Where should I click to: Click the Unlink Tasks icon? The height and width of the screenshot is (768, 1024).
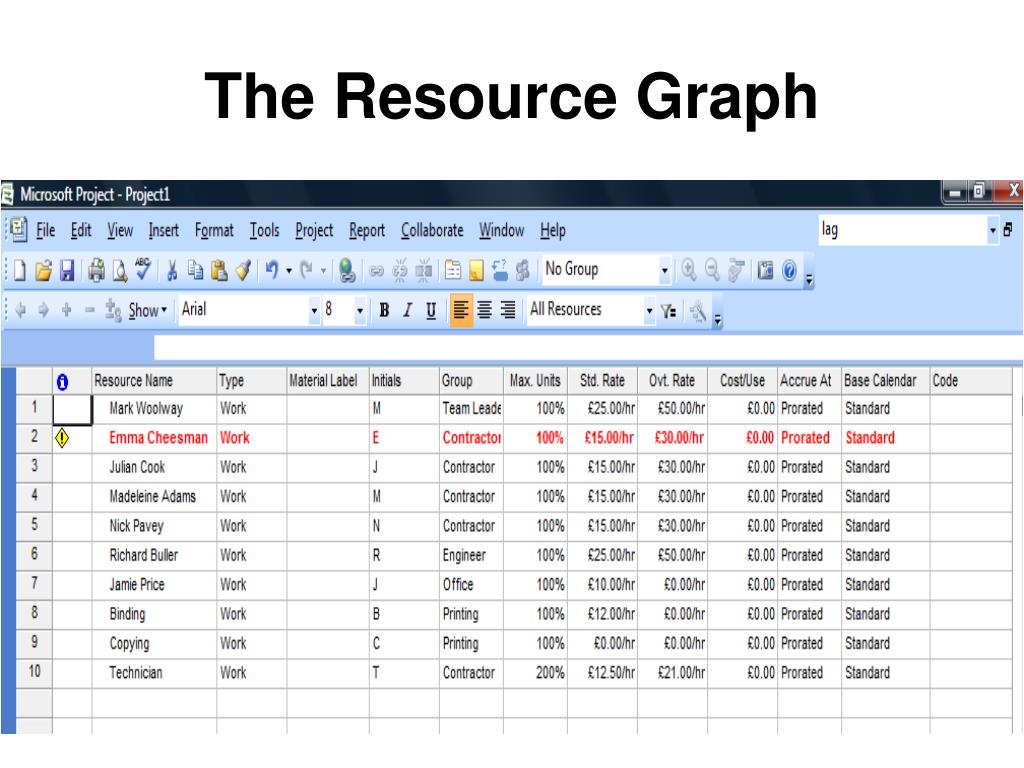click(x=400, y=270)
